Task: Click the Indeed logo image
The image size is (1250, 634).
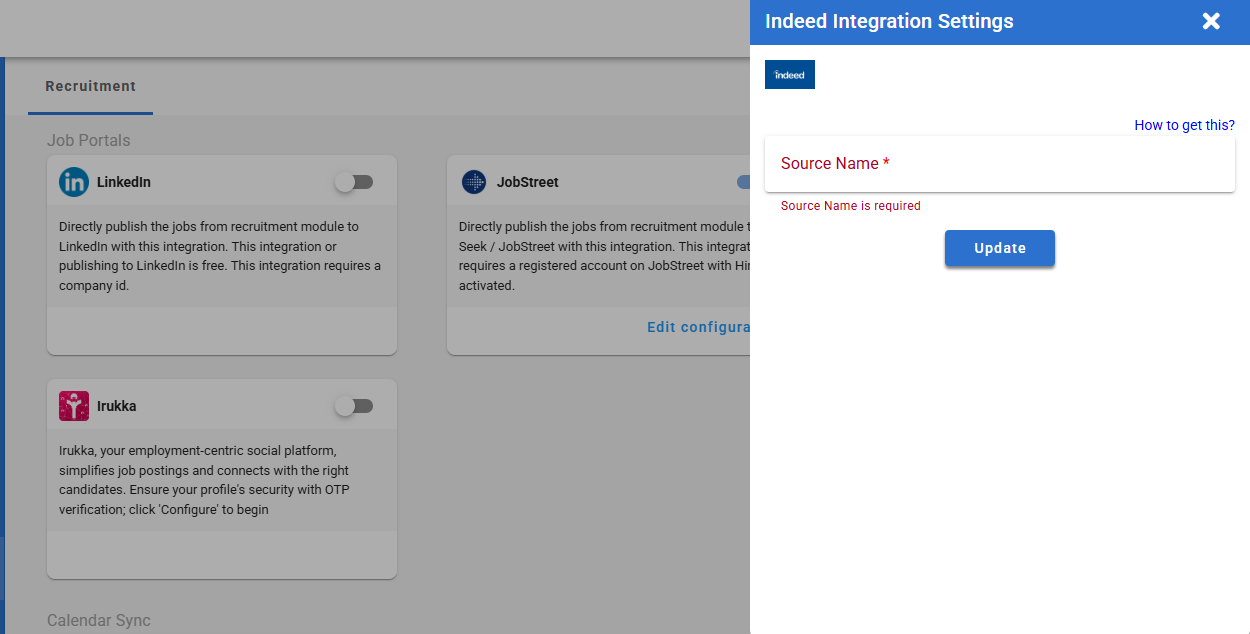Action: (790, 75)
